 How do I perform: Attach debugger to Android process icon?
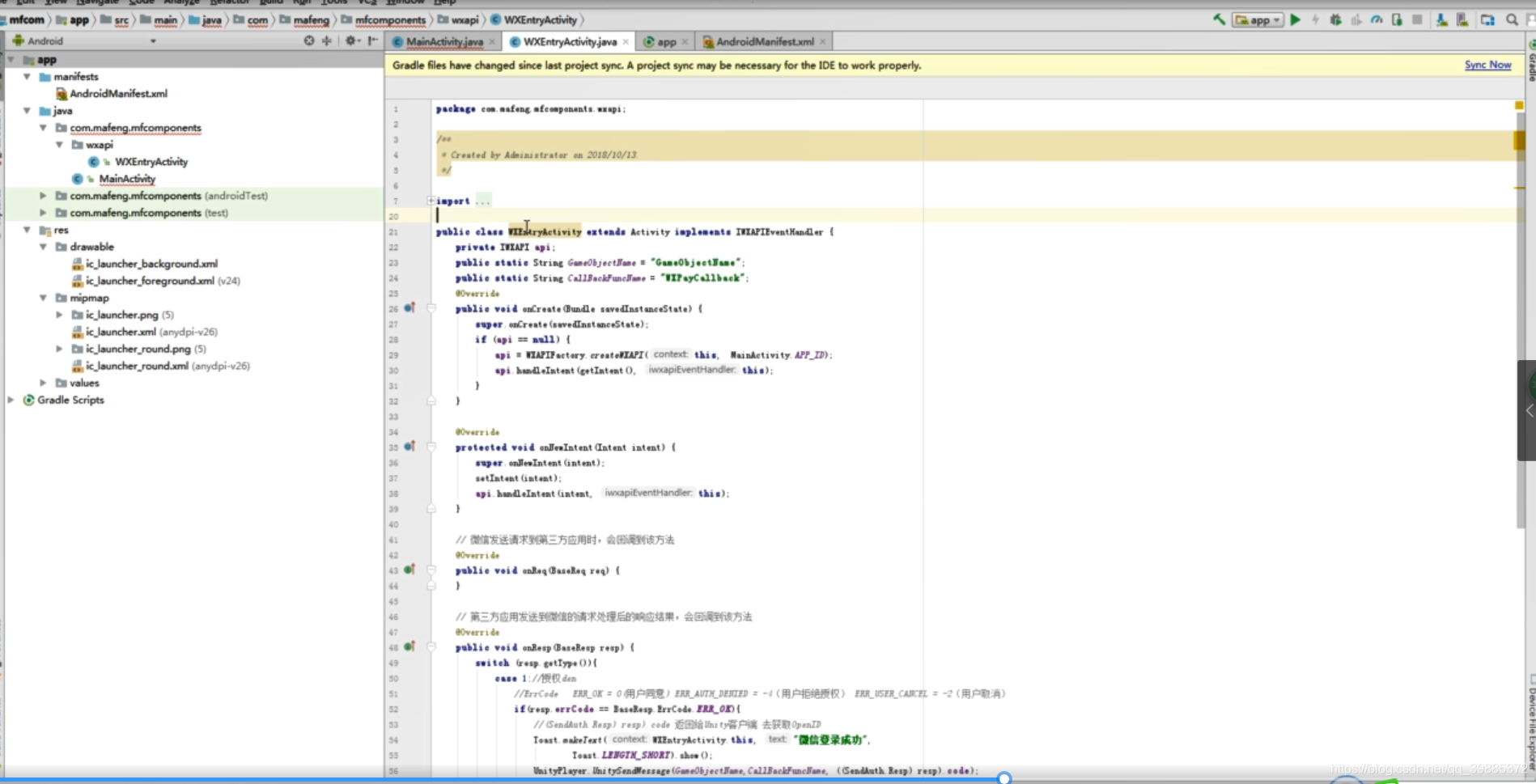click(1397, 19)
